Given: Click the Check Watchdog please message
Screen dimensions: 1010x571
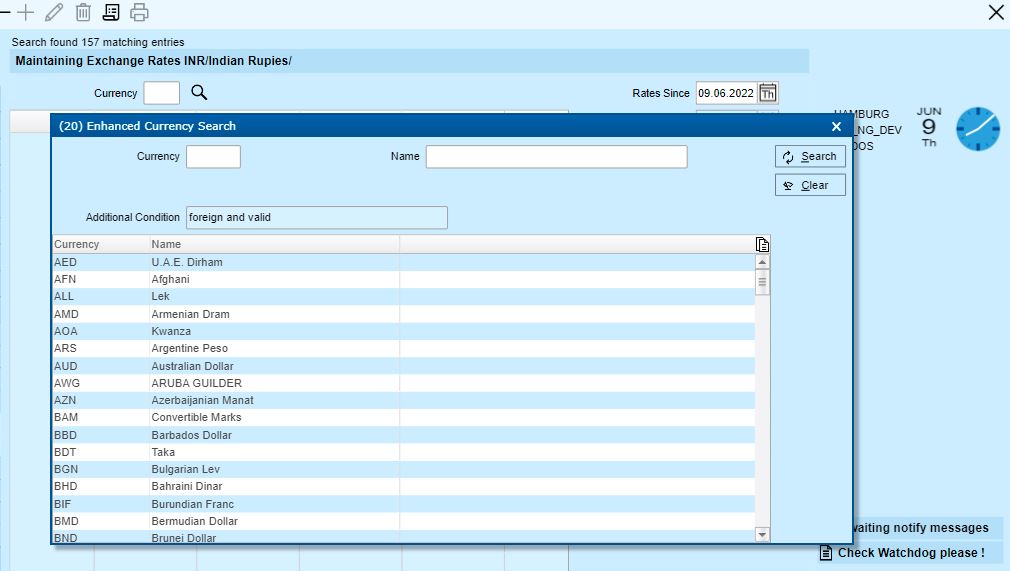Looking at the screenshot, I should coord(910,553).
